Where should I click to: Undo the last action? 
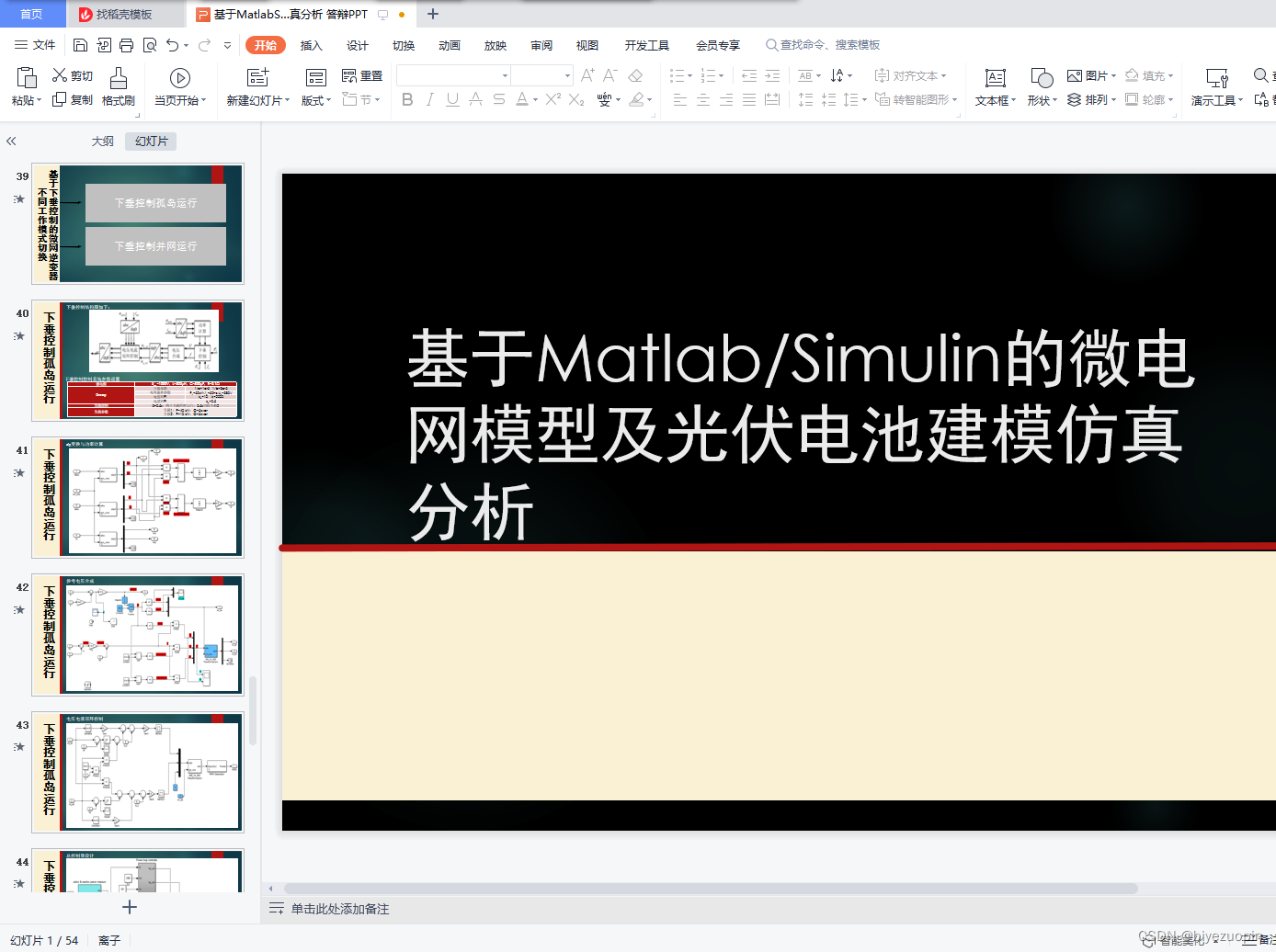click(172, 45)
